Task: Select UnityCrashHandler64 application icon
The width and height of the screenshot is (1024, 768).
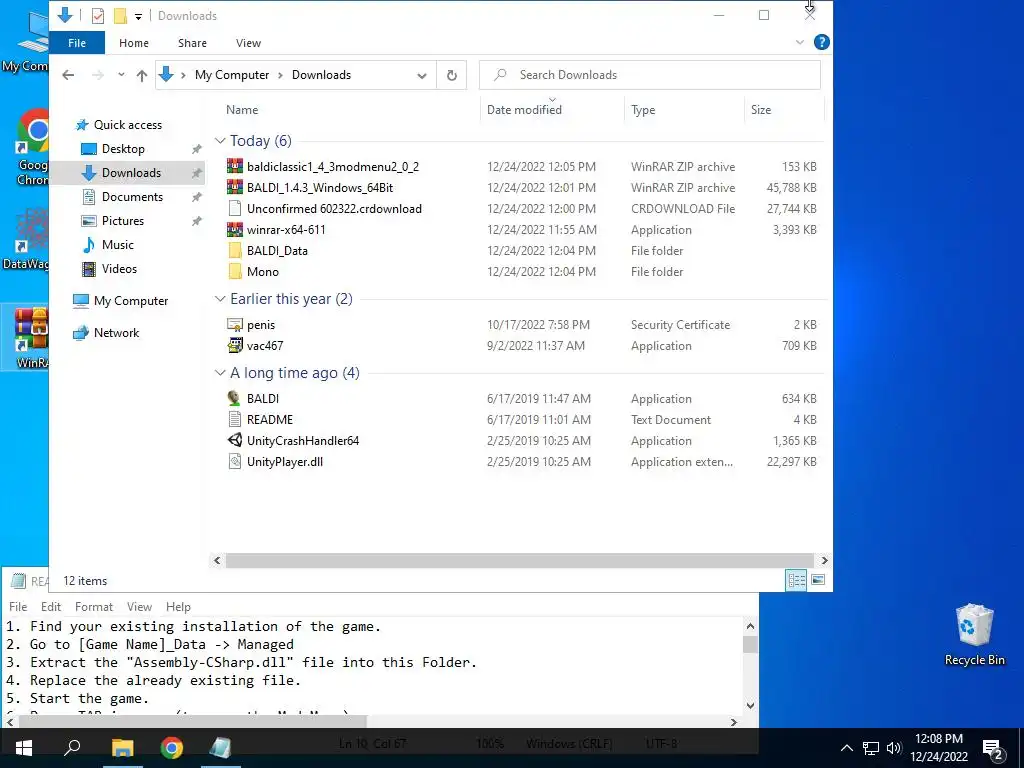Action: point(234,440)
